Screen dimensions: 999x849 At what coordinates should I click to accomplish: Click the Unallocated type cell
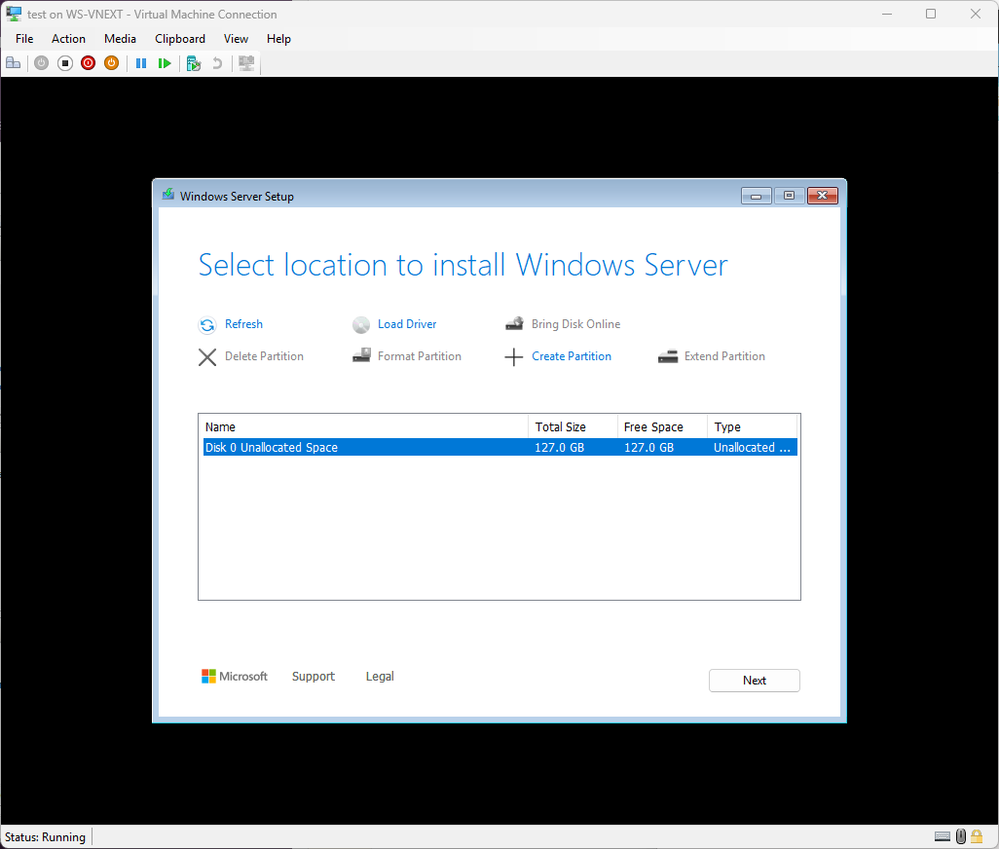coord(752,447)
